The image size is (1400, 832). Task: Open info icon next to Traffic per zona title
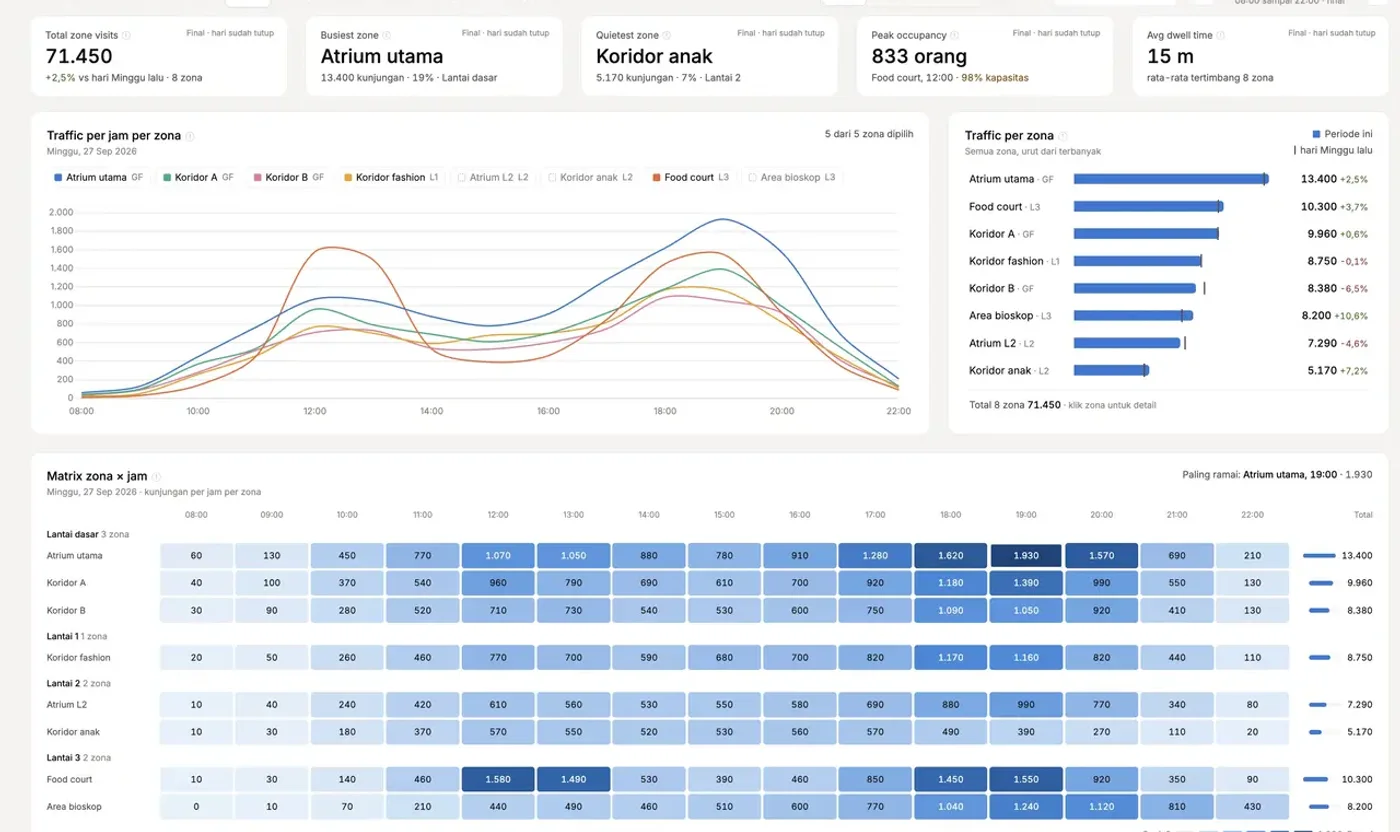coord(1064,136)
